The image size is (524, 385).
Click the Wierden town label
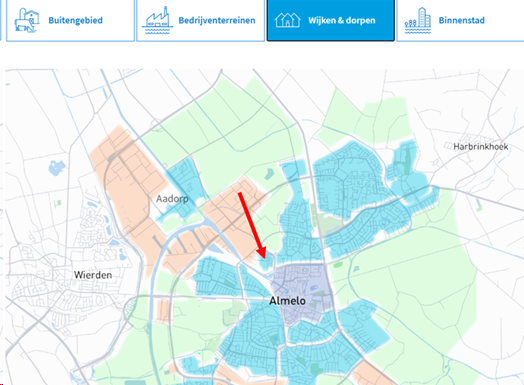(x=93, y=275)
